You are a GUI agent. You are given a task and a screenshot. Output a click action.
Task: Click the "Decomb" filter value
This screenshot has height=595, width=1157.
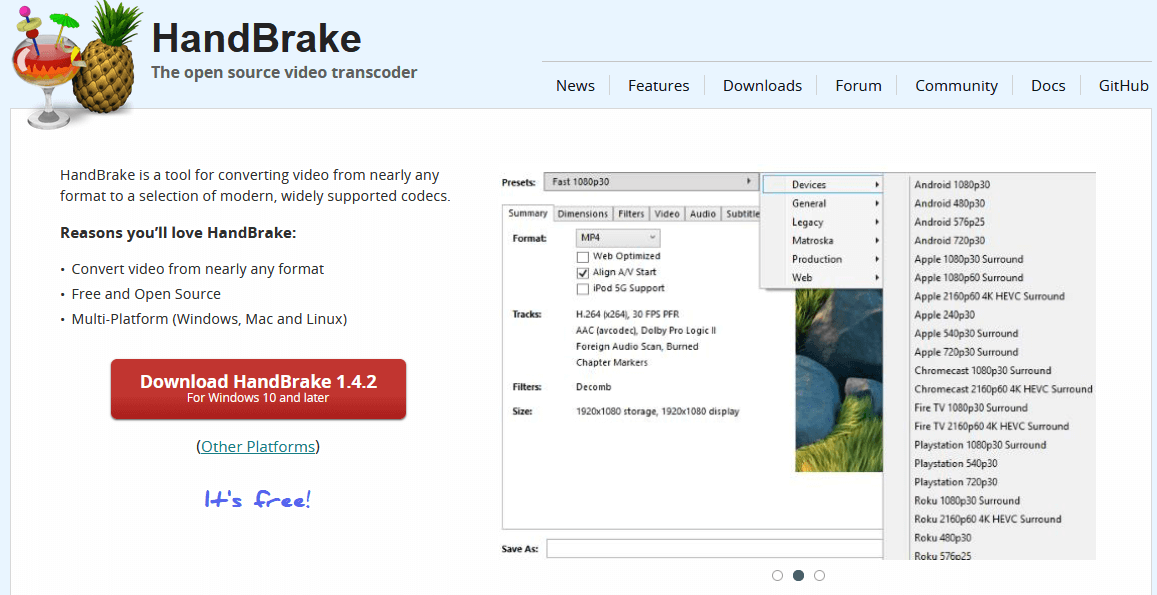coord(593,387)
